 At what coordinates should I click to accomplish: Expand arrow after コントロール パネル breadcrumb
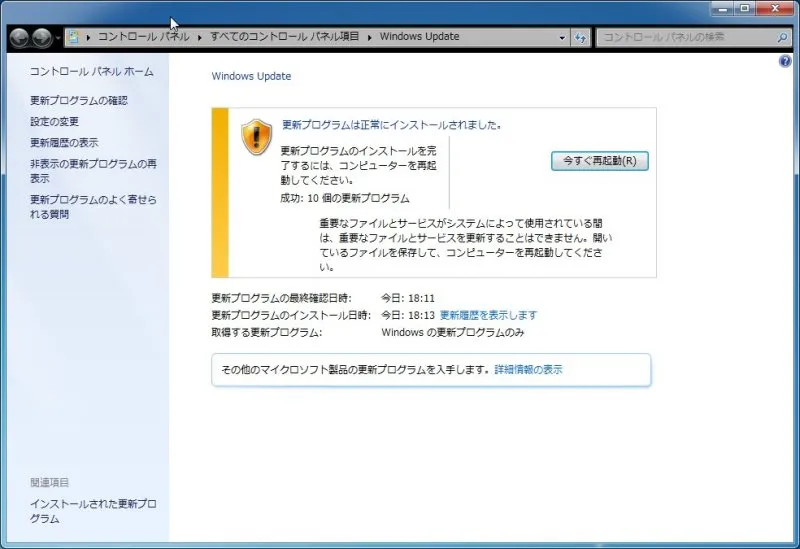199,37
